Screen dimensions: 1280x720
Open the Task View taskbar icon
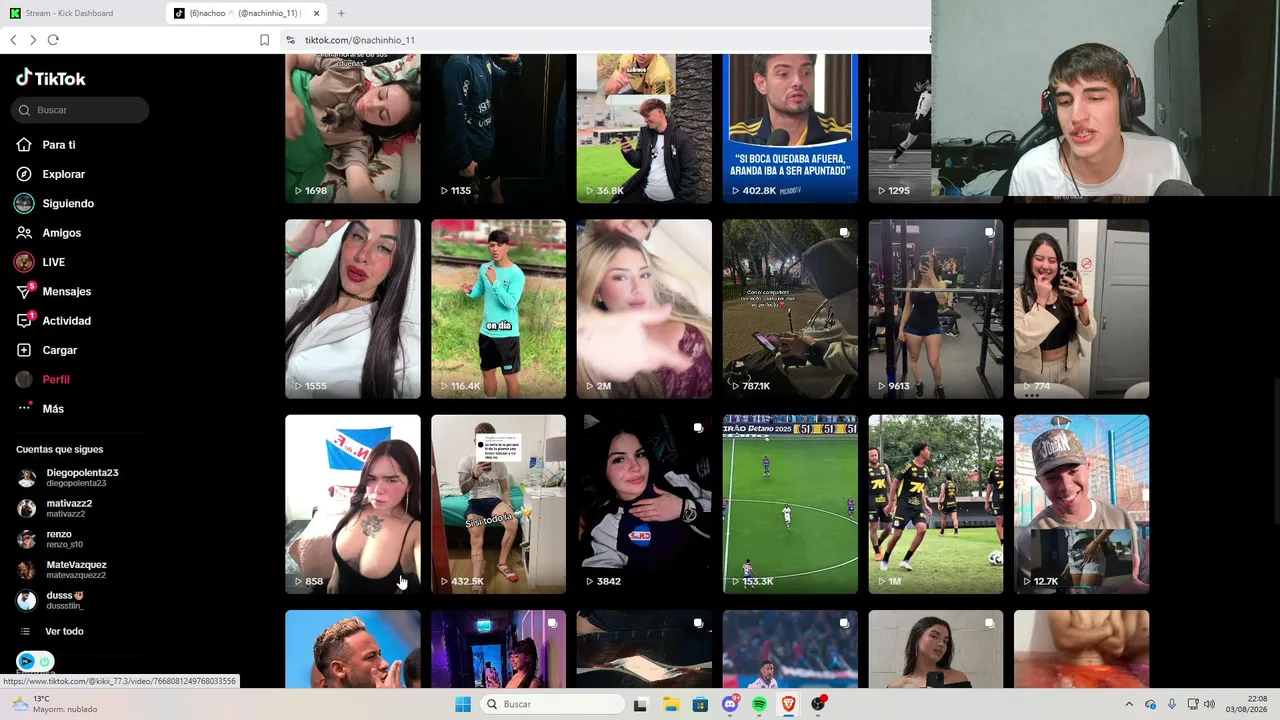[x=640, y=704]
